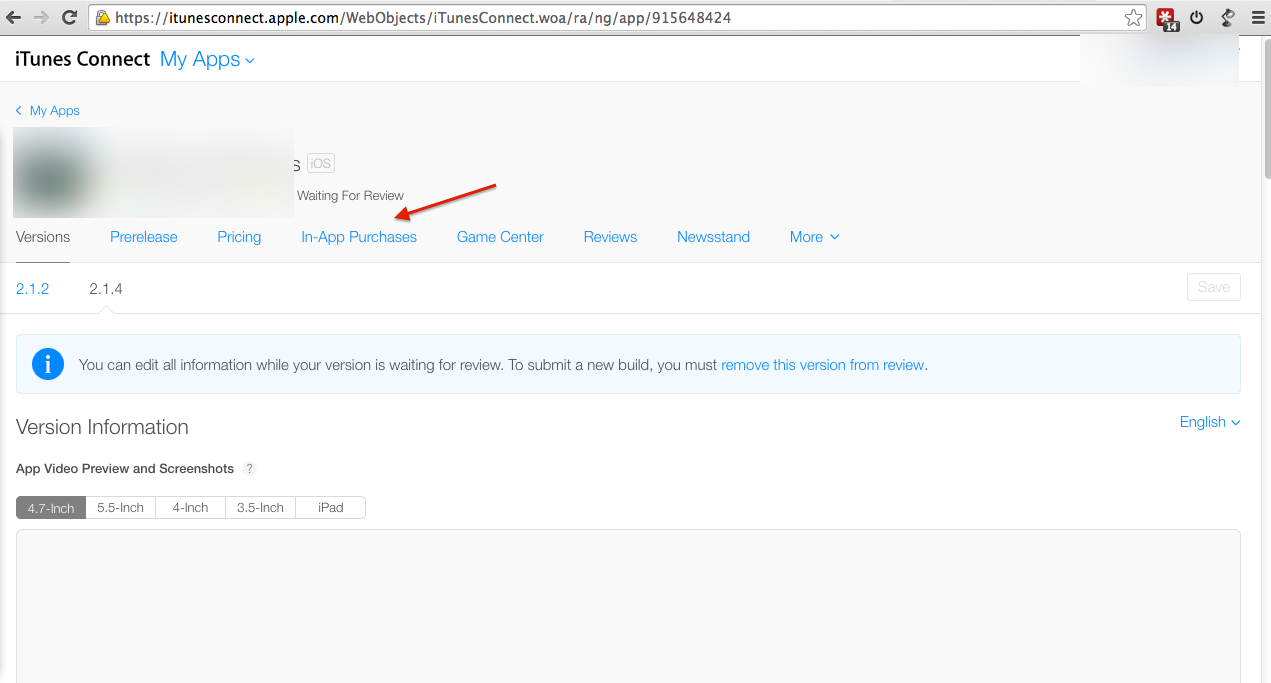Reload the page with the refresh icon
Viewport: 1271px width, 683px height.
click(x=69, y=17)
